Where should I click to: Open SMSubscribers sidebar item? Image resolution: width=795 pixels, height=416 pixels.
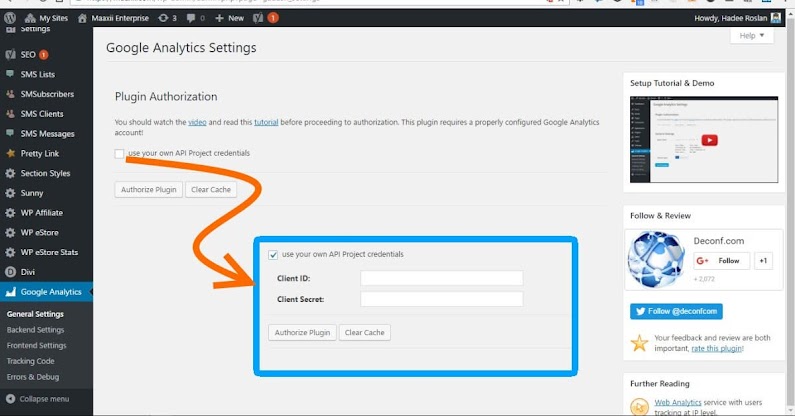tap(47, 94)
